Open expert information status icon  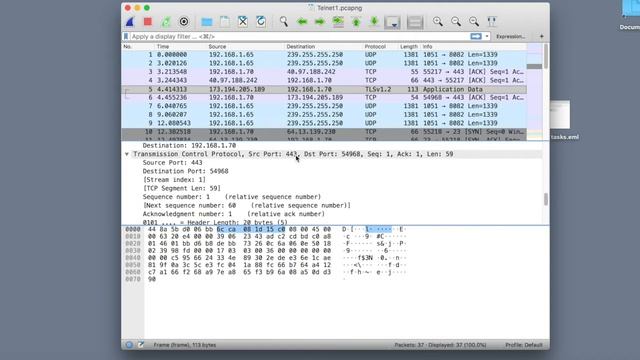click(129, 345)
